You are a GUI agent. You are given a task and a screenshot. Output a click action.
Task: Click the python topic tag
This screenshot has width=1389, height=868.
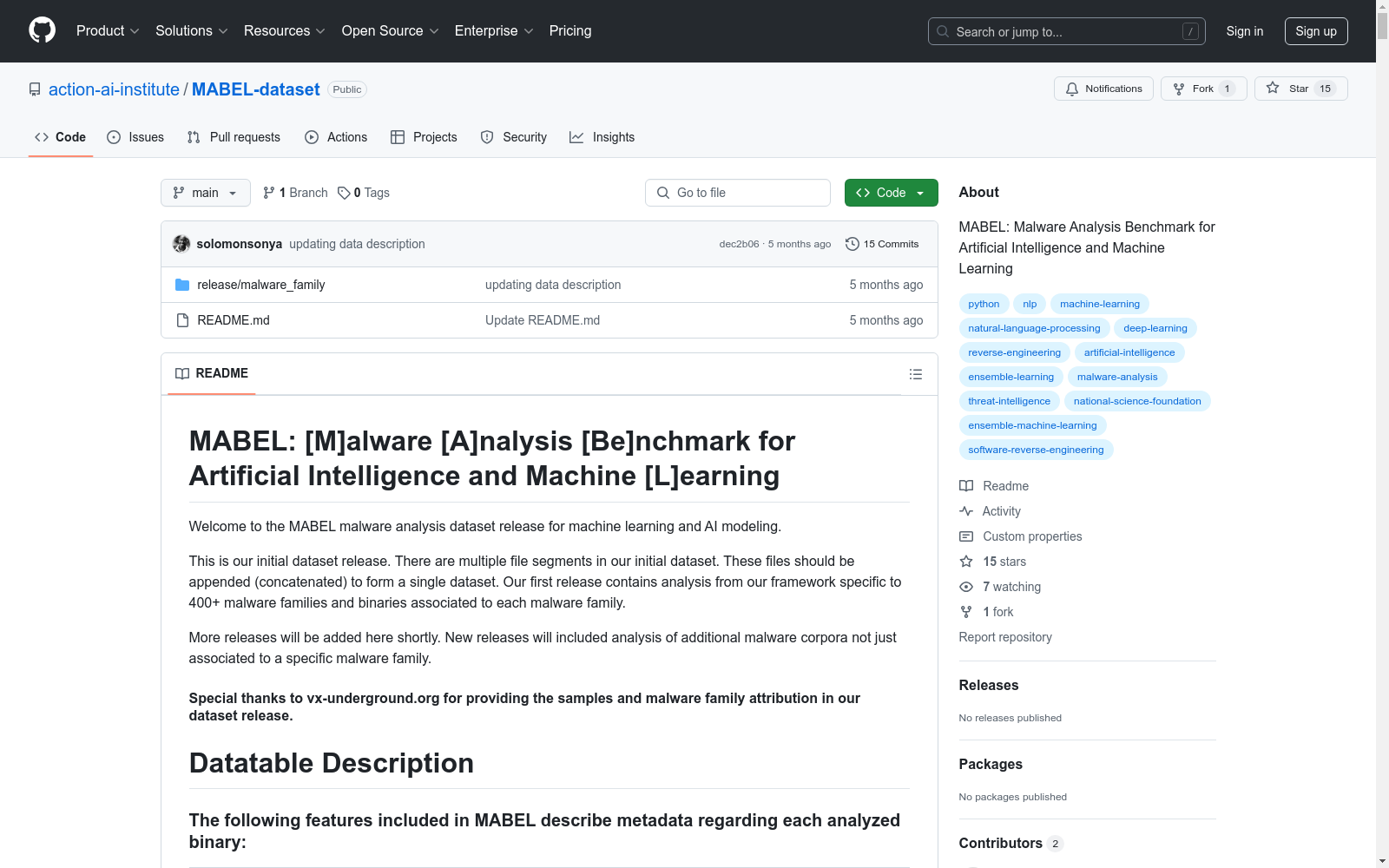984,304
